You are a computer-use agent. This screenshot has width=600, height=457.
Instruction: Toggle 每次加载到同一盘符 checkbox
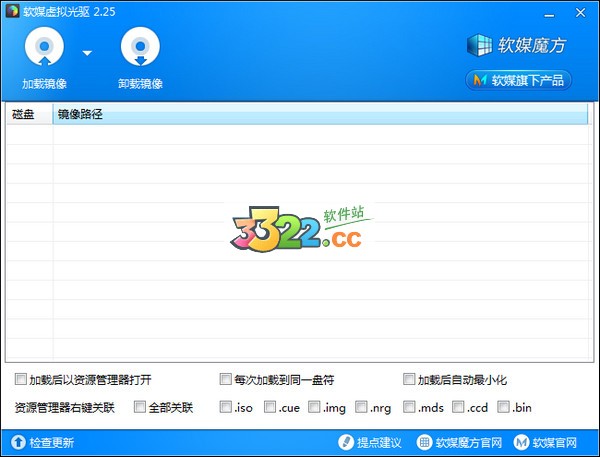226,379
